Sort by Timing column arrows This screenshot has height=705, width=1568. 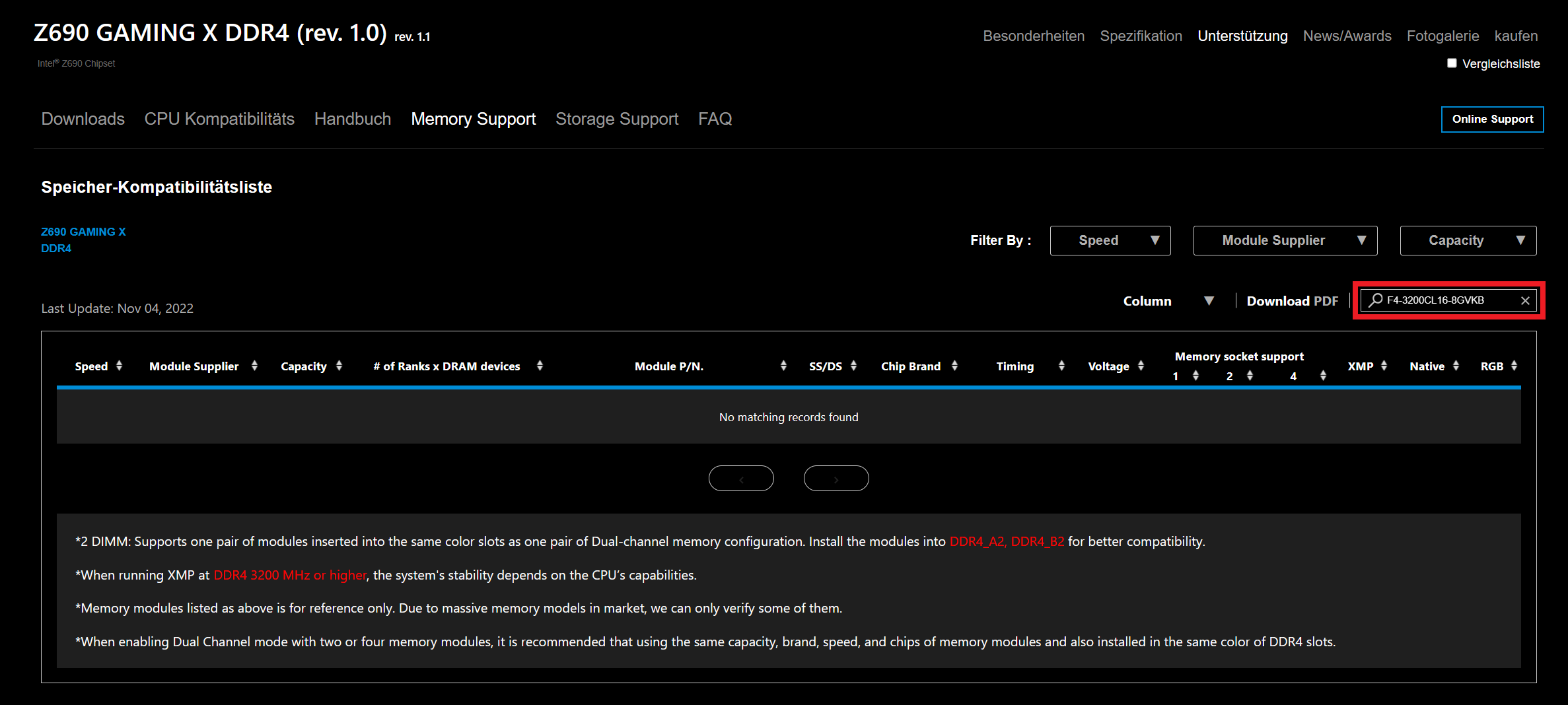(1061, 366)
